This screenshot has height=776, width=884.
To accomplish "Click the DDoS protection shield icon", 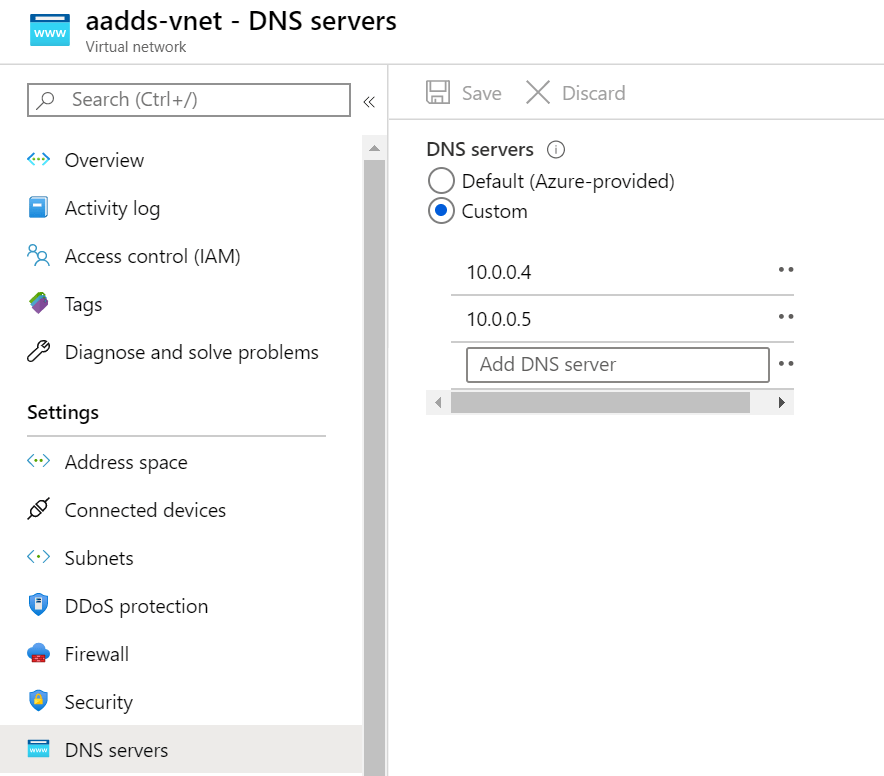I will click(x=38, y=606).
